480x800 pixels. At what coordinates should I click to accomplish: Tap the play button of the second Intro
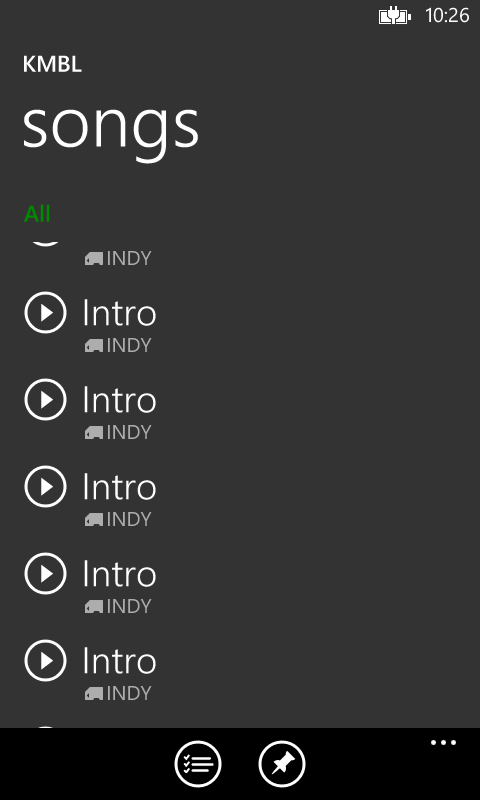pos(45,399)
